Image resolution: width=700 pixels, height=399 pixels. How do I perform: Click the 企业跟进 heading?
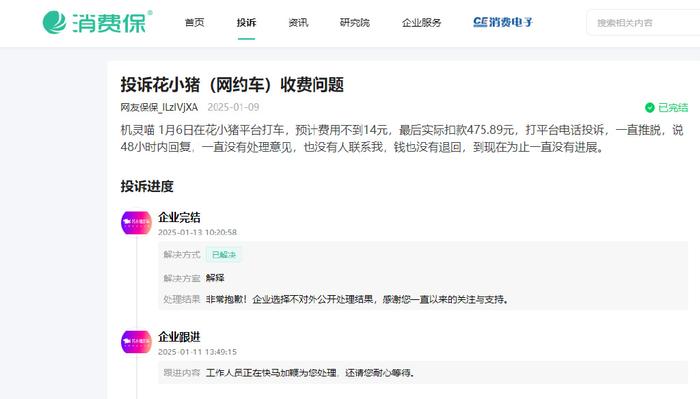pos(179,337)
